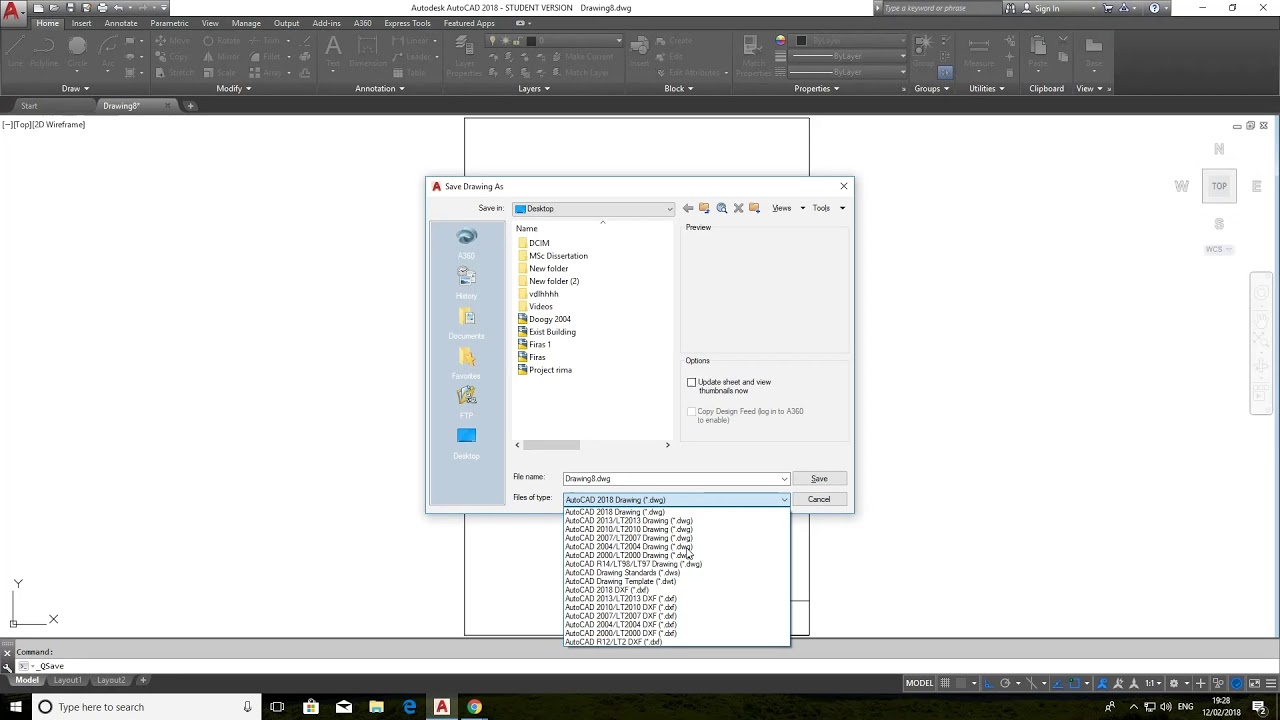Switch to the Layout1 tab
Viewport: 1280px width, 720px height.
point(67,681)
